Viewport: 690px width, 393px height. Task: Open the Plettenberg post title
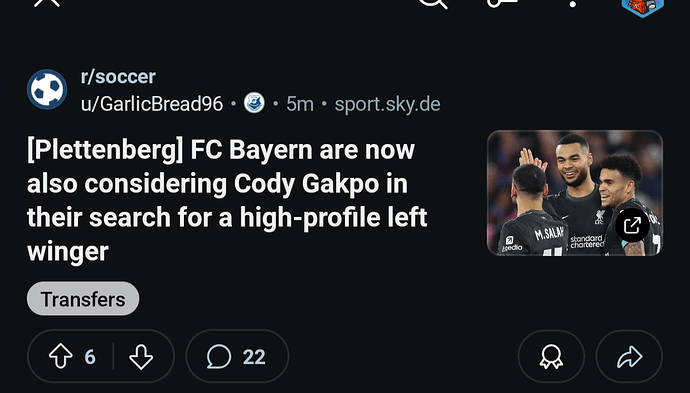(x=227, y=200)
